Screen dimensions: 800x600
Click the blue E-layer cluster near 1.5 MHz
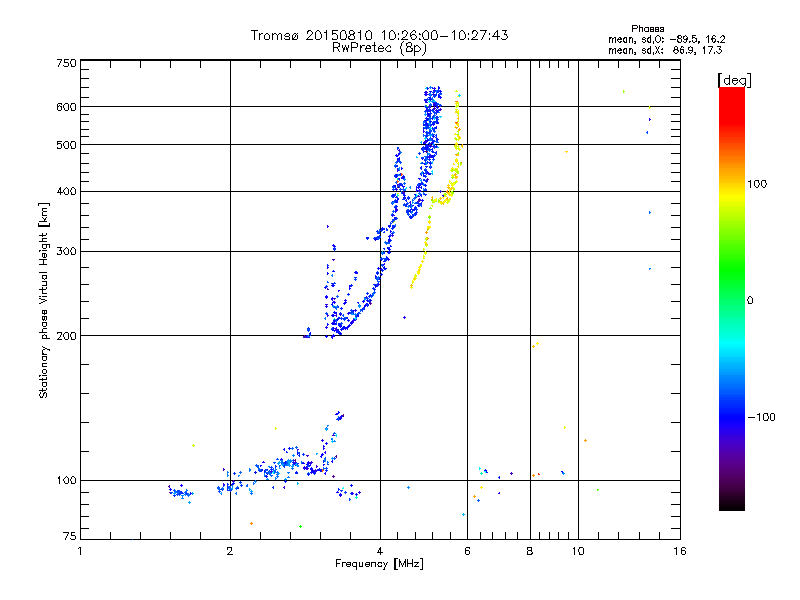[181, 492]
